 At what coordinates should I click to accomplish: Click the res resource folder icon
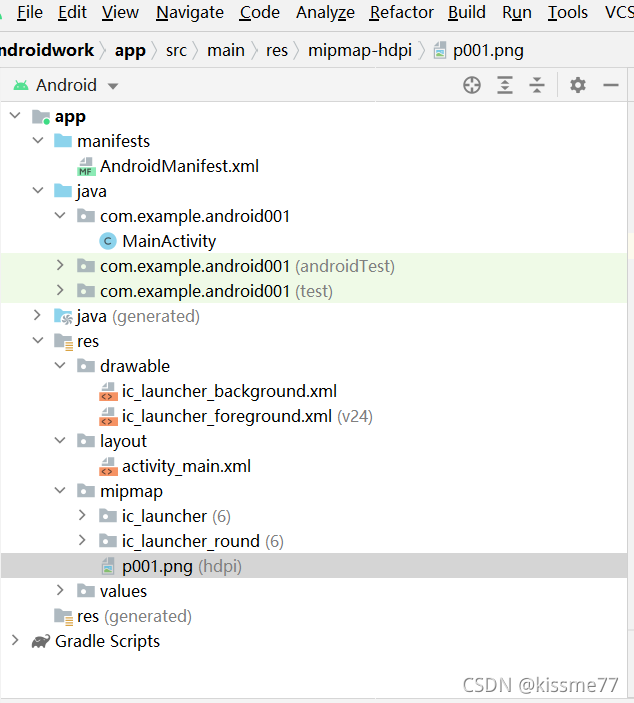coord(63,342)
